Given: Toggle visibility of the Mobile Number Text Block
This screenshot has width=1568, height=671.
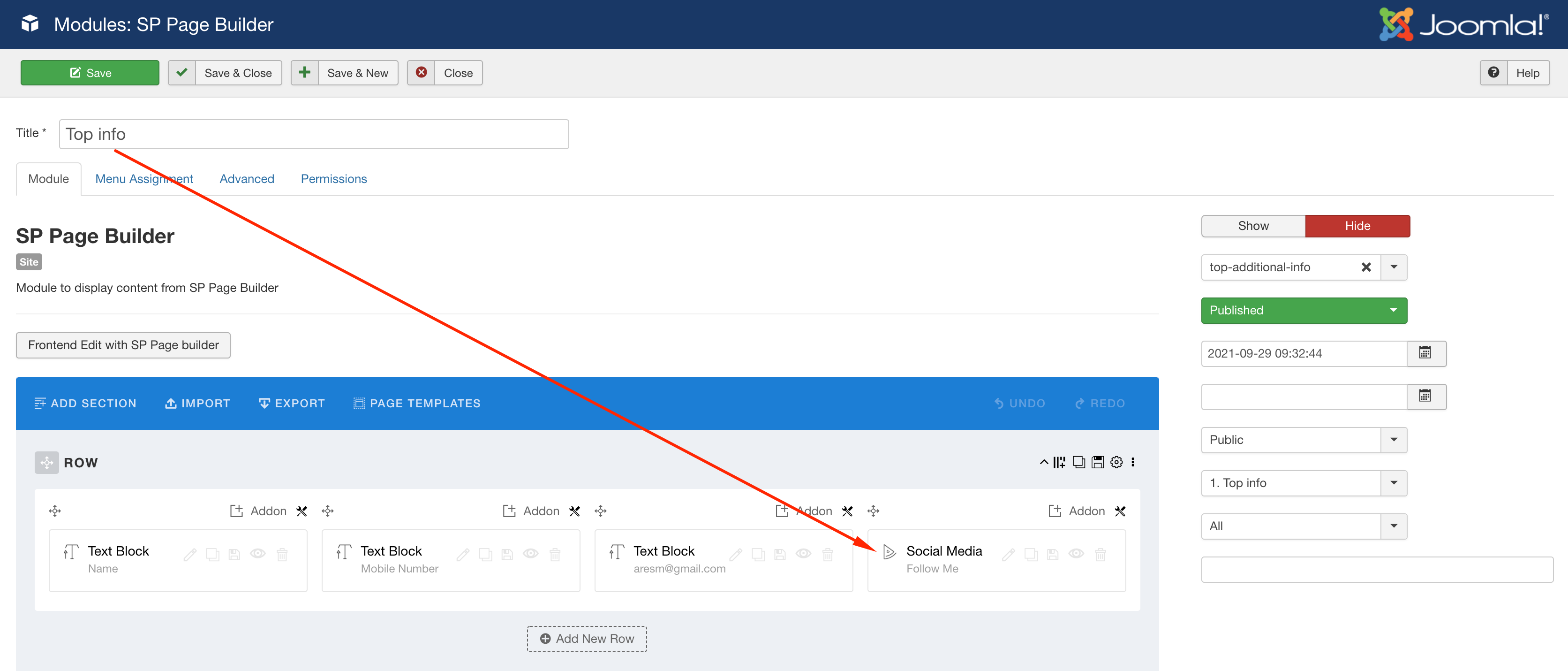Looking at the screenshot, I should 530,554.
